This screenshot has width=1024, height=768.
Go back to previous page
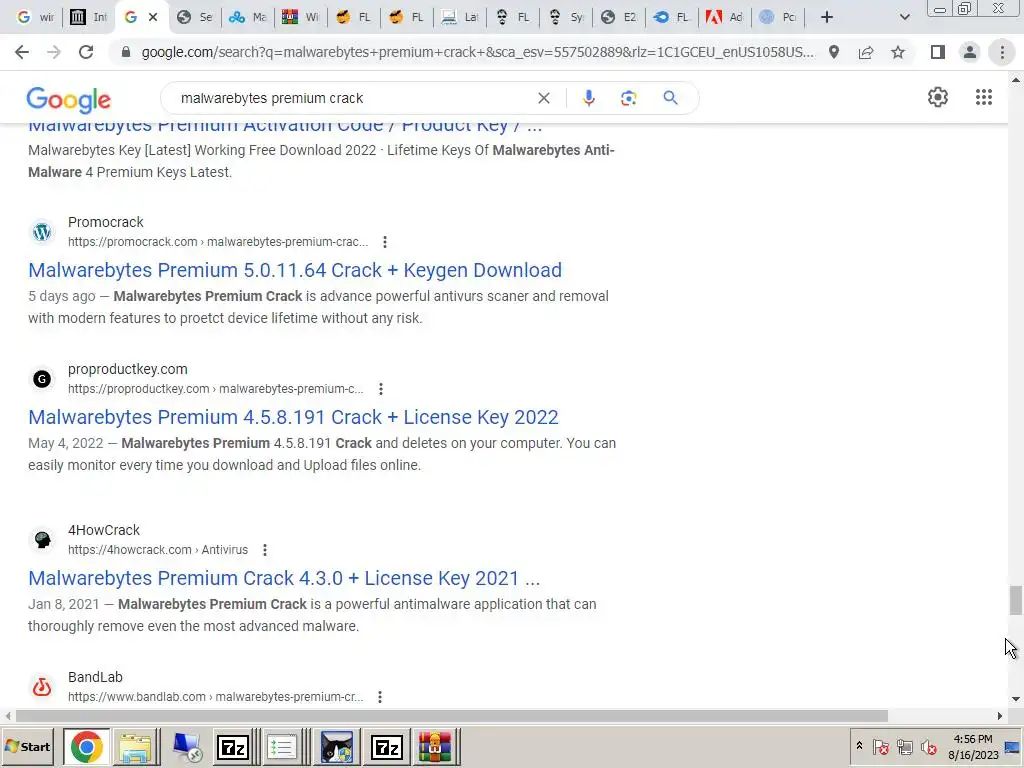[22, 52]
